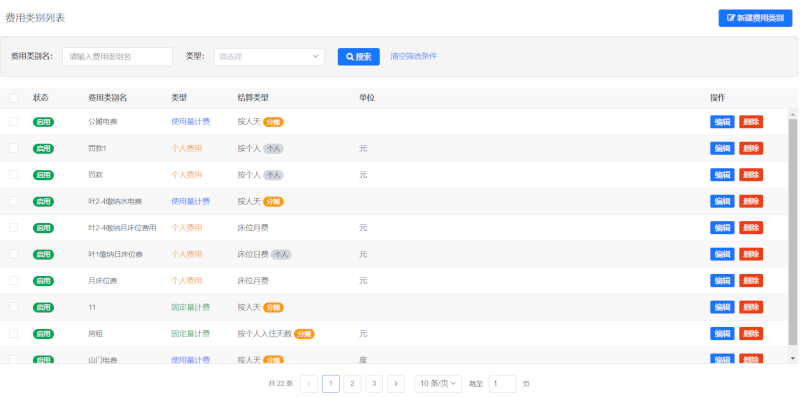Image resolution: width=800 pixels, height=397 pixels.
Task: Edit the 罚款1 row
Action: [722, 148]
